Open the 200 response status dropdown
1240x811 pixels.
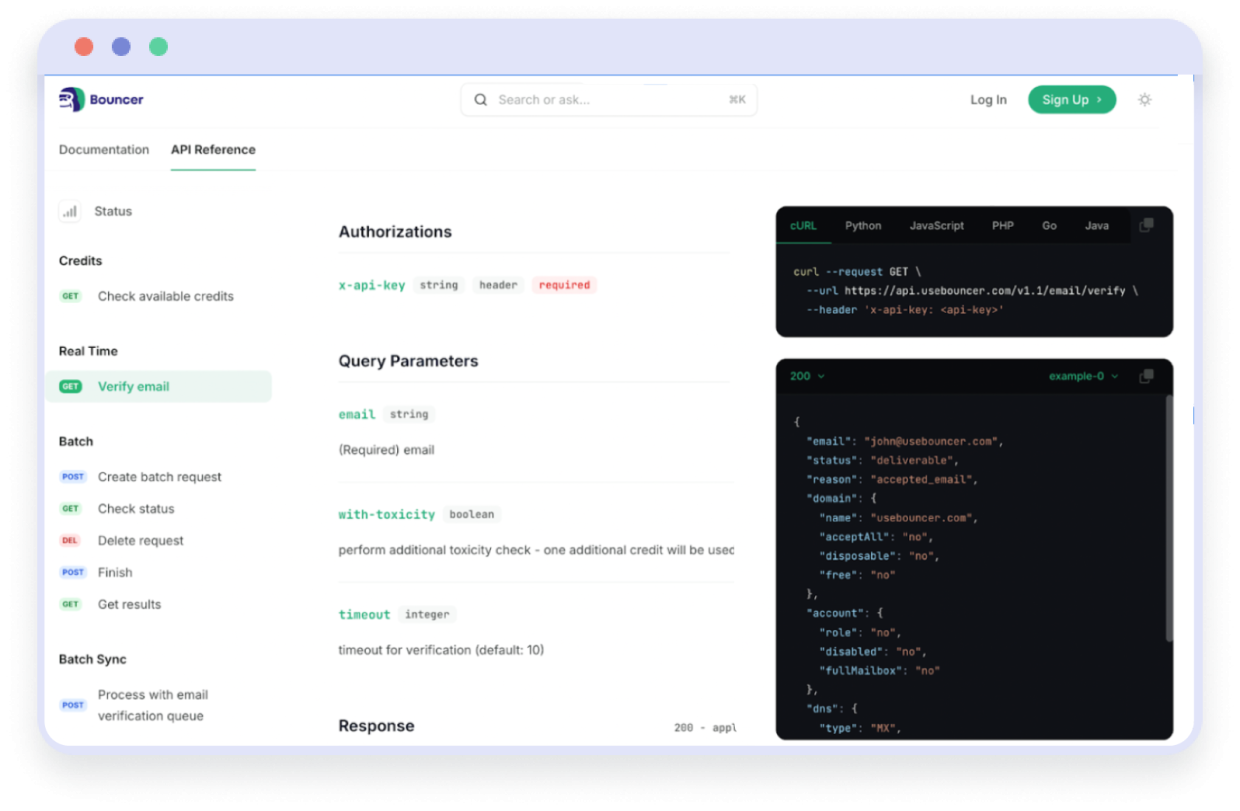[x=806, y=376]
